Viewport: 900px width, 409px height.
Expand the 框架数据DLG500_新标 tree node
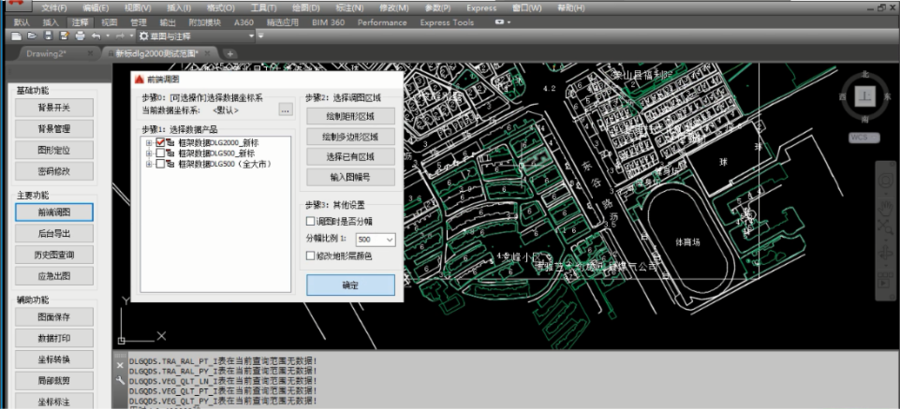[x=149, y=153]
